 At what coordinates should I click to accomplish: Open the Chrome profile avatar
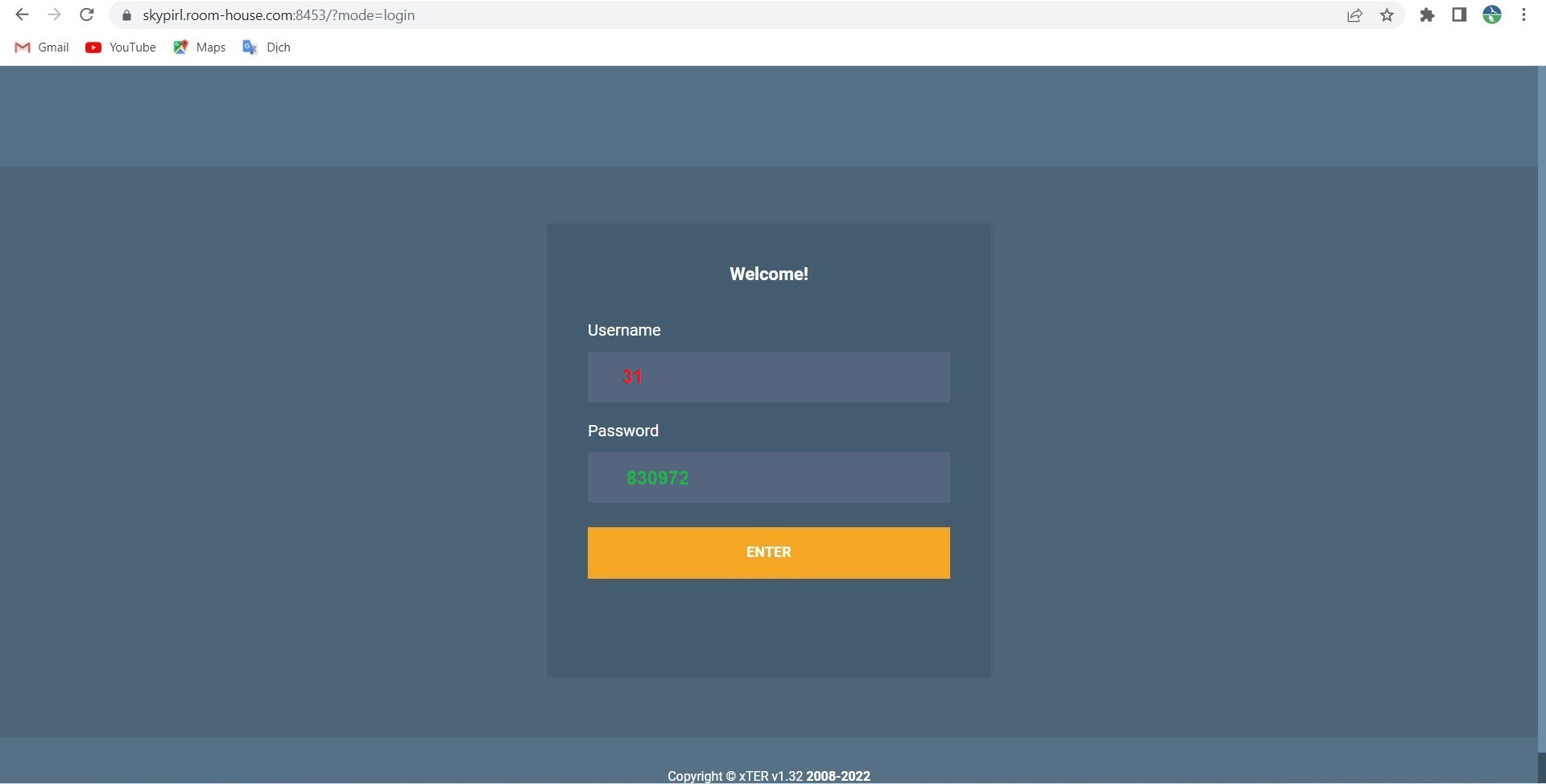point(1492,15)
